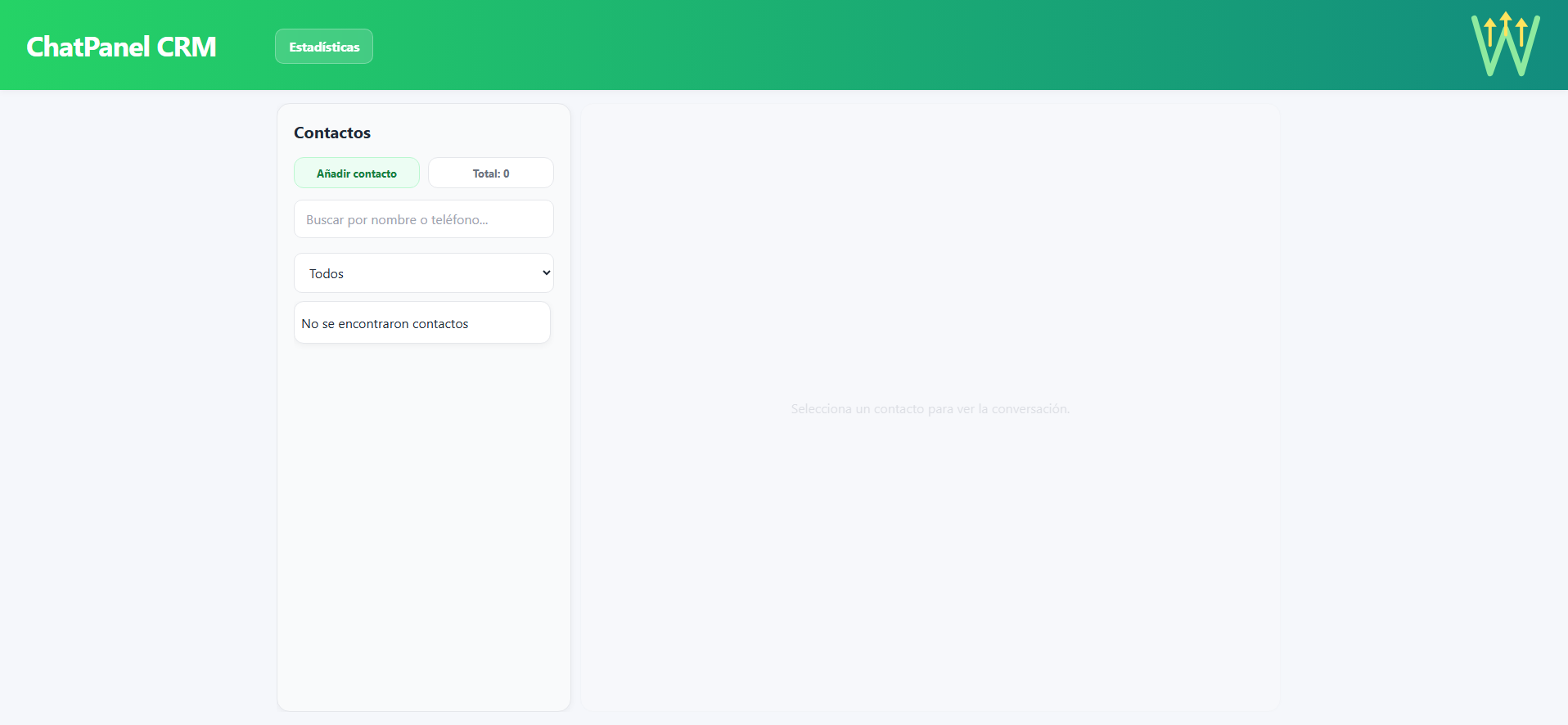Focus the Buscar por nombre o teléfono field
1568x725 pixels.
tap(424, 219)
